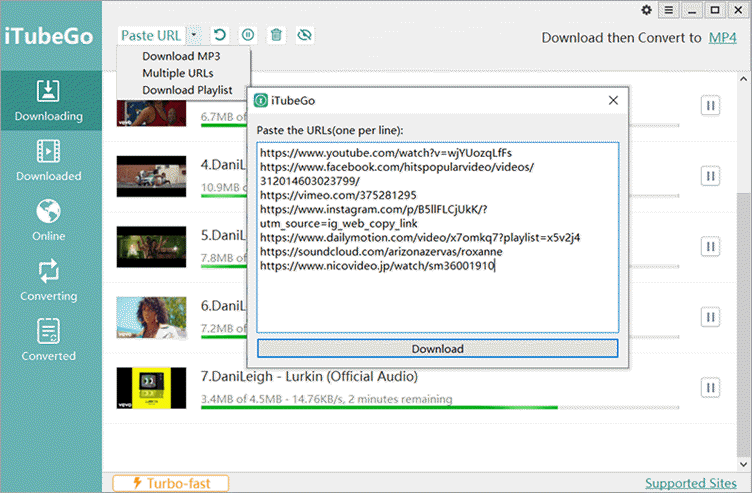This screenshot has height=493, width=752.
Task: Click the thumbnail of download item 4
Action: [x=152, y=176]
